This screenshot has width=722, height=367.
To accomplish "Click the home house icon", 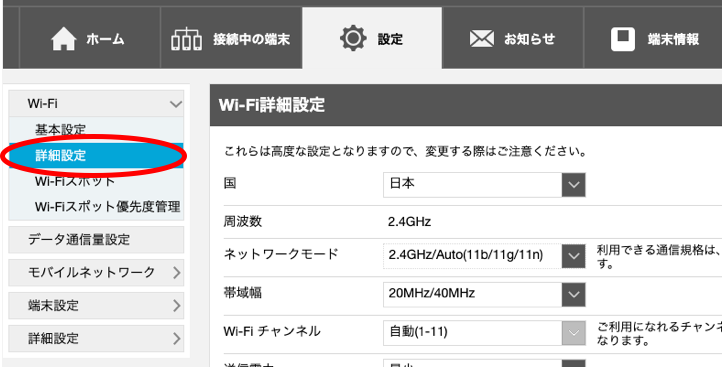I will (64, 39).
